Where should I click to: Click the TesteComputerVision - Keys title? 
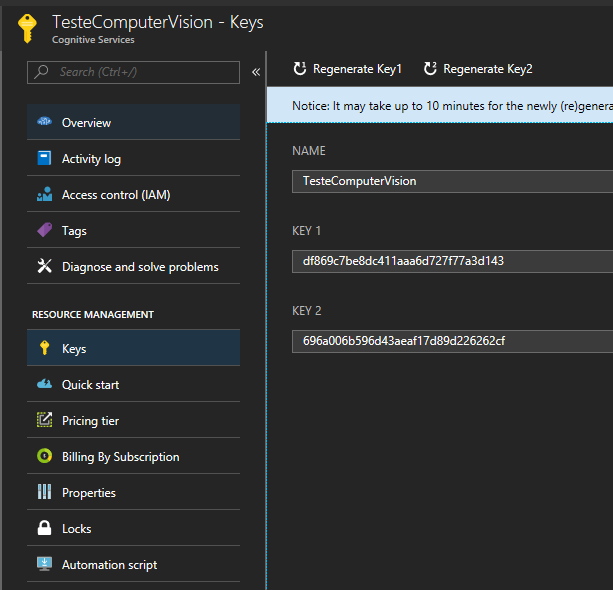coord(158,22)
